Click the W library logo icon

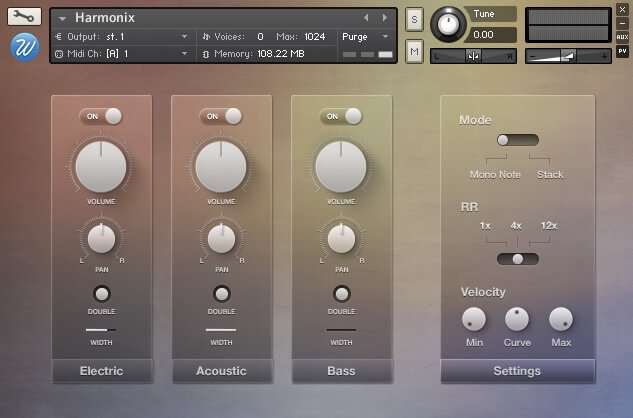[25, 46]
